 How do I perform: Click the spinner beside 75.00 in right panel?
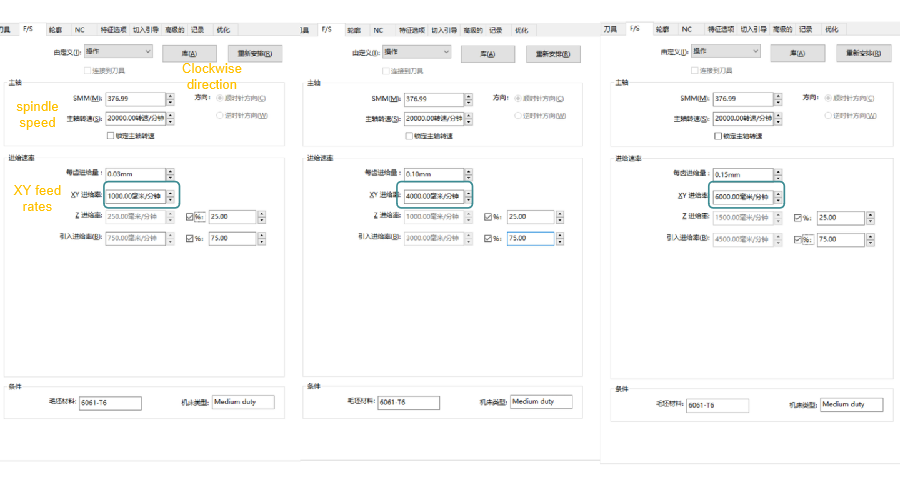click(871, 240)
